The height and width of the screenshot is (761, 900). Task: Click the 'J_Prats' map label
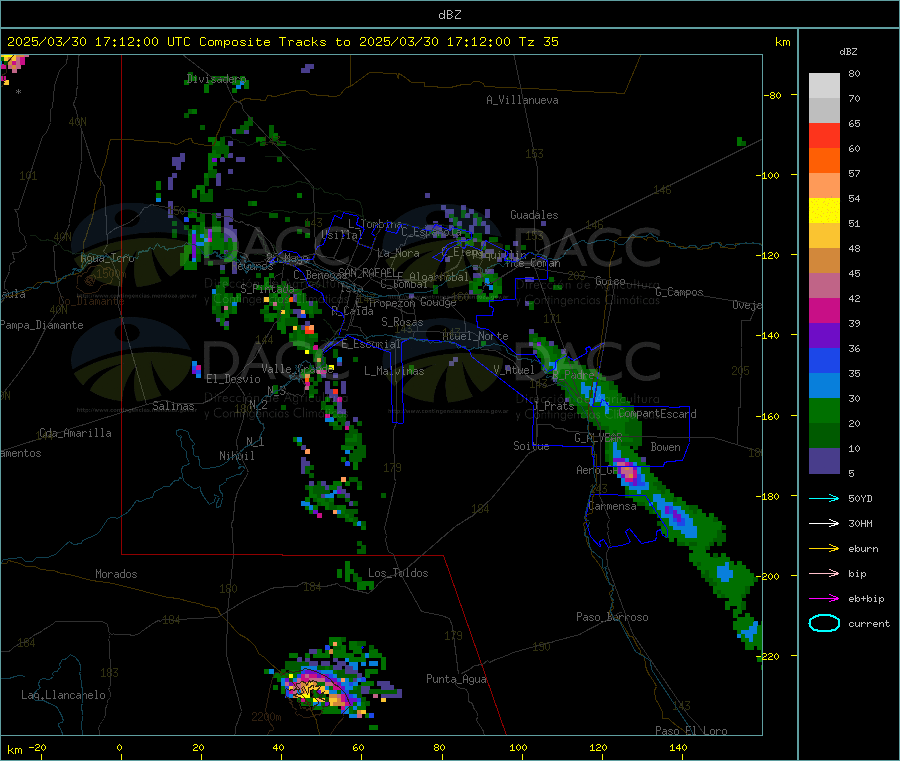click(553, 405)
